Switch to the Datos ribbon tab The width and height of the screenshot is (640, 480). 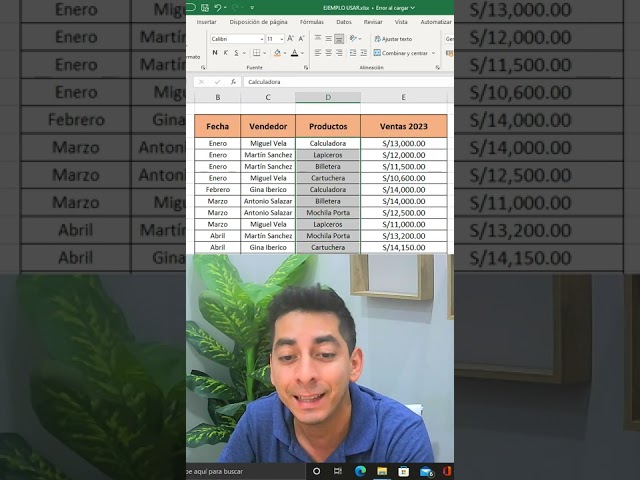(x=343, y=21)
